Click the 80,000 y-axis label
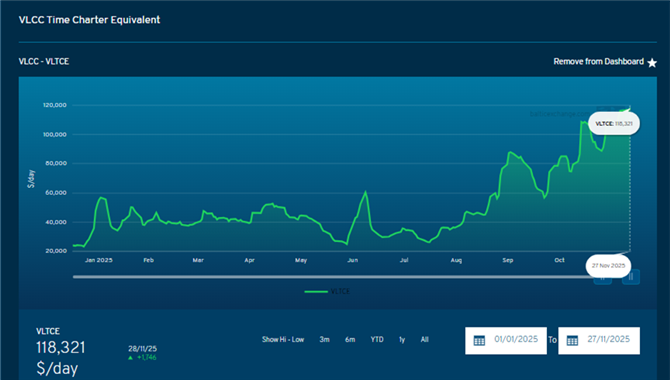670x380 pixels. pos(56,163)
